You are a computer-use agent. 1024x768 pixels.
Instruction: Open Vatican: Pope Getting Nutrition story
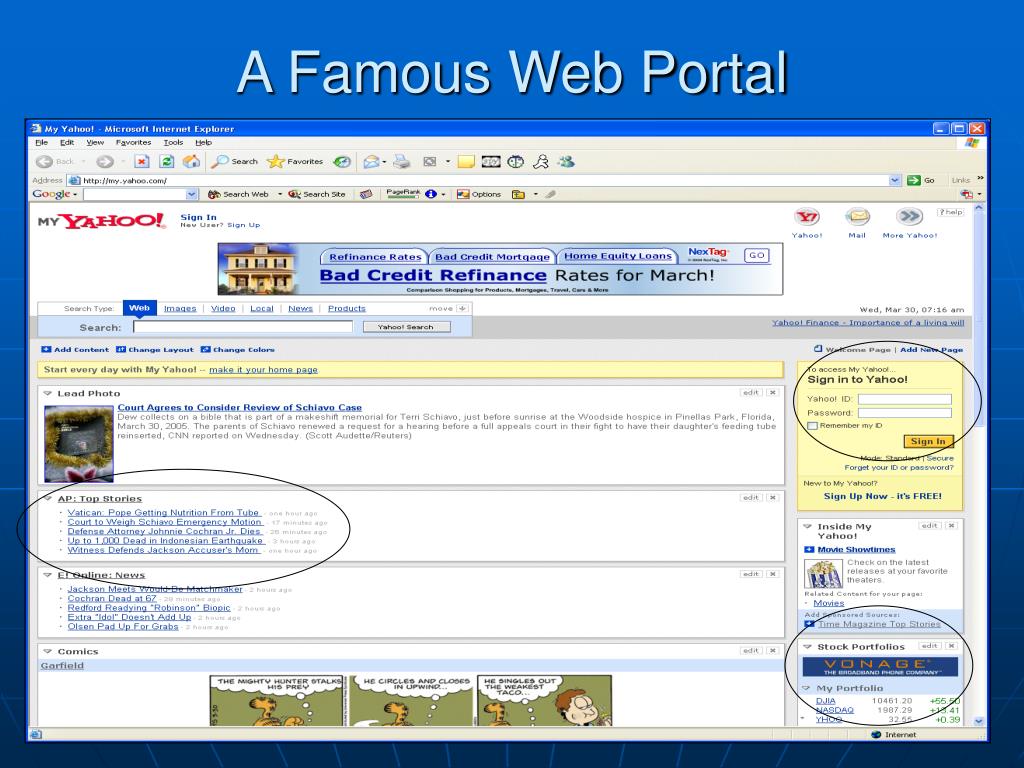coord(163,513)
